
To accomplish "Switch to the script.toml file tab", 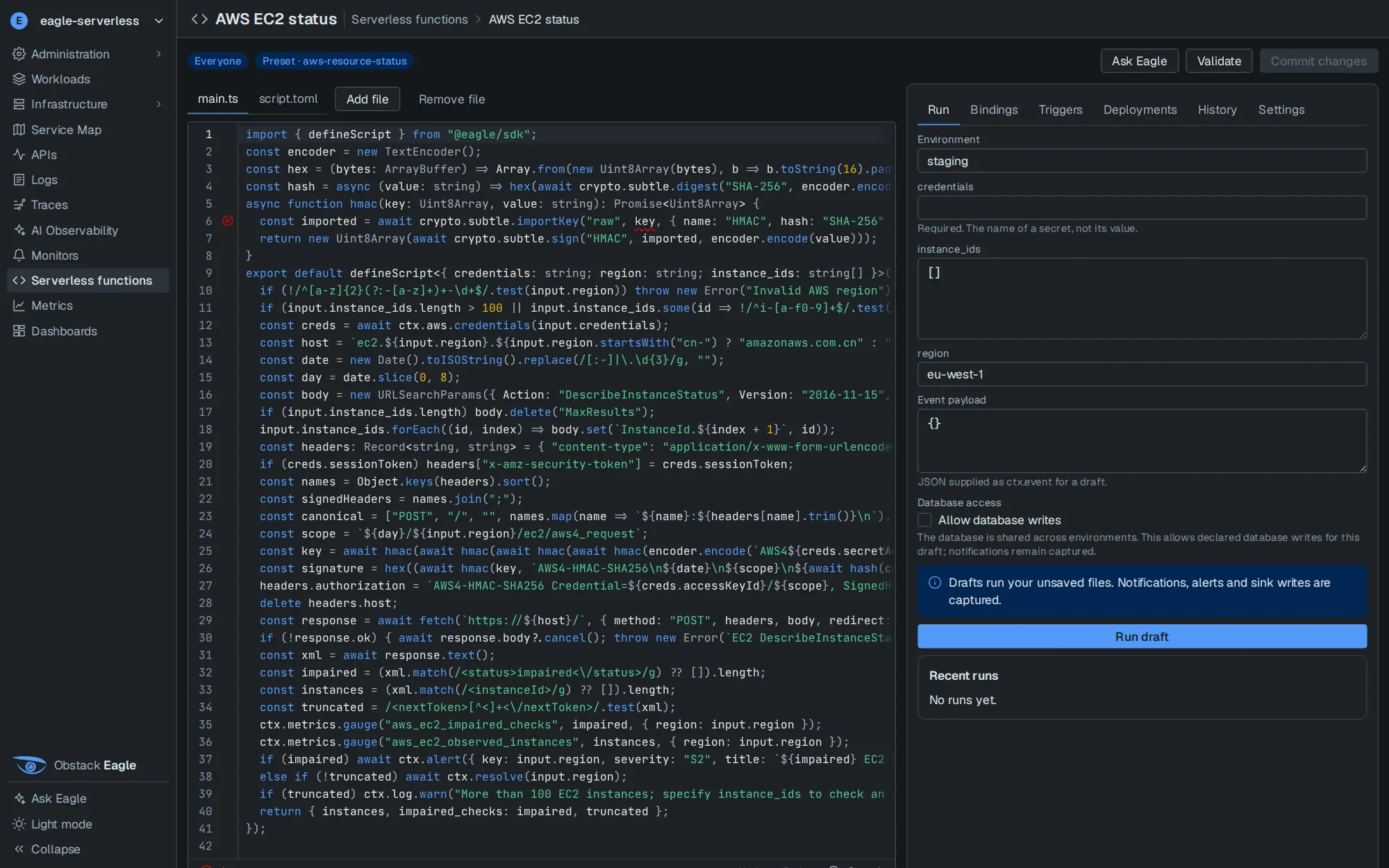I will click(x=288, y=99).
